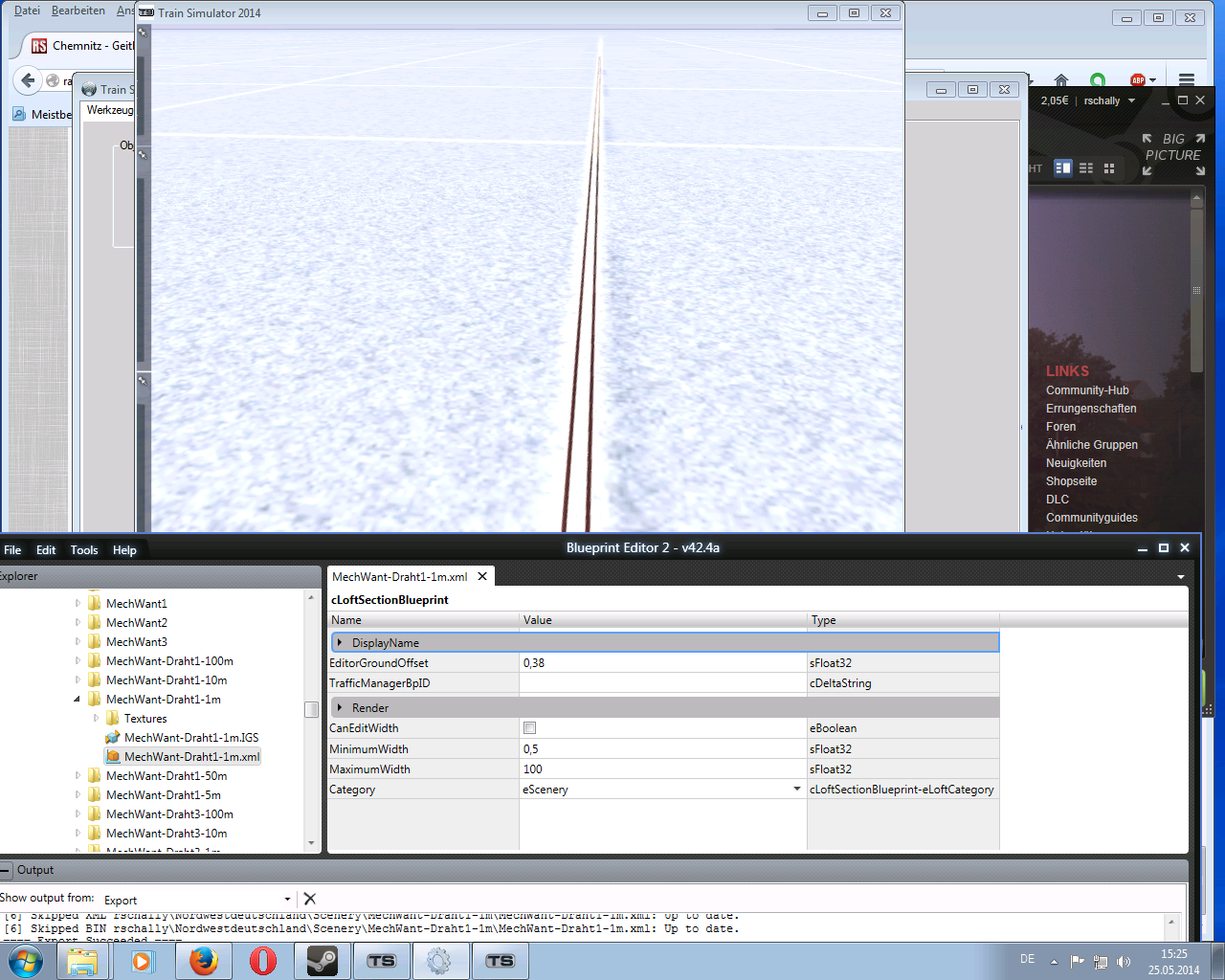Expand the Textures folder
The width and height of the screenshot is (1225, 980).
[96, 719]
